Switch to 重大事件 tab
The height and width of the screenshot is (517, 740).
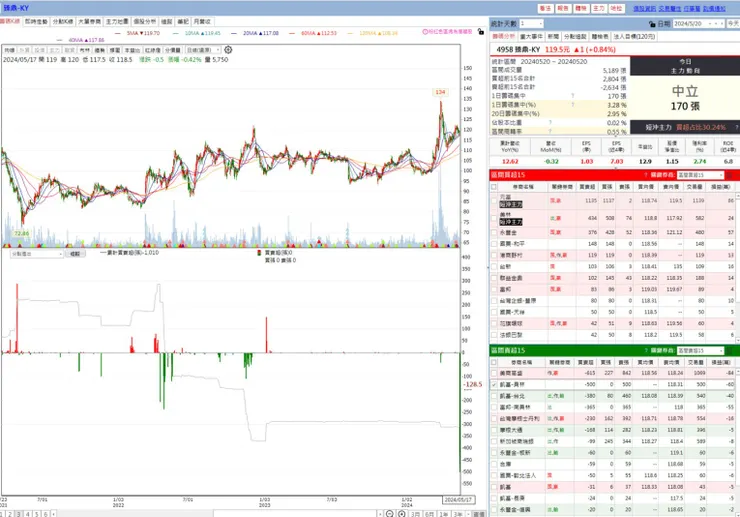click(531, 36)
